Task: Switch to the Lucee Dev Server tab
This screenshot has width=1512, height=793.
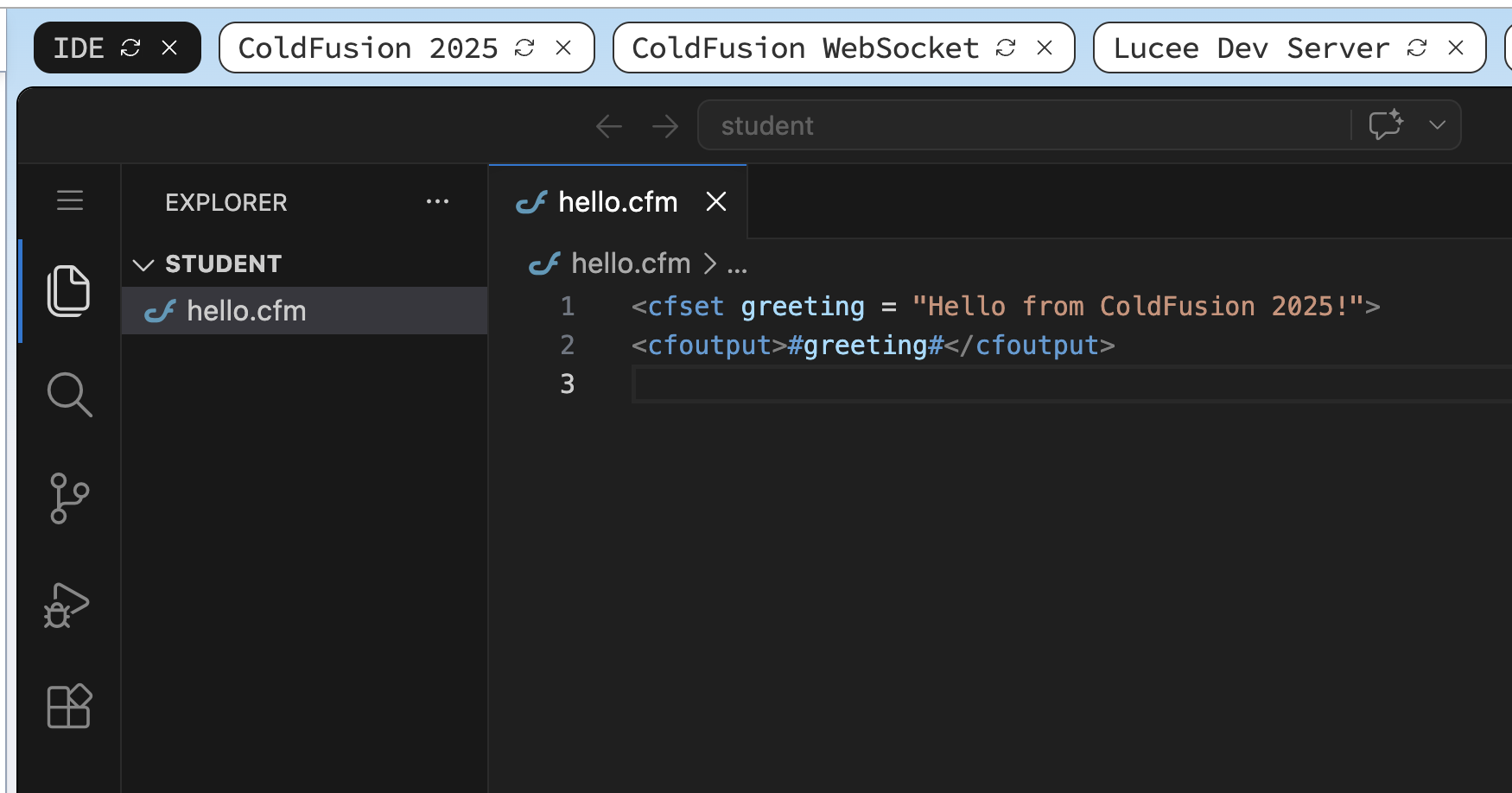Action: click(1251, 48)
